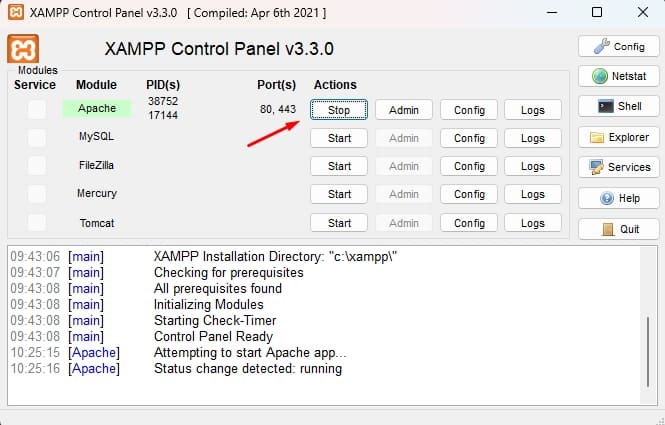
Task: Open the Shell terminal button
Action: click(x=618, y=106)
